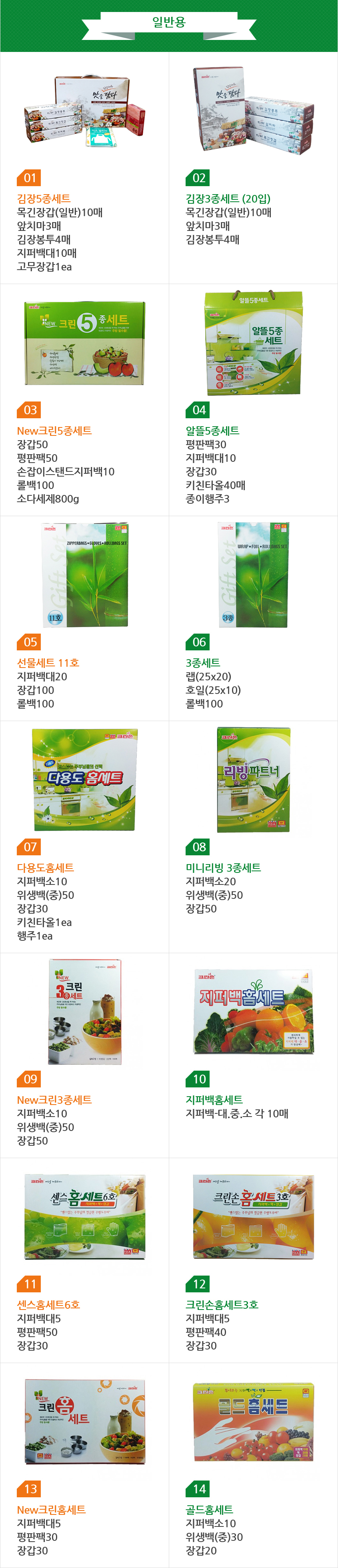Select the orange 13 badge icon

[29, 1489]
